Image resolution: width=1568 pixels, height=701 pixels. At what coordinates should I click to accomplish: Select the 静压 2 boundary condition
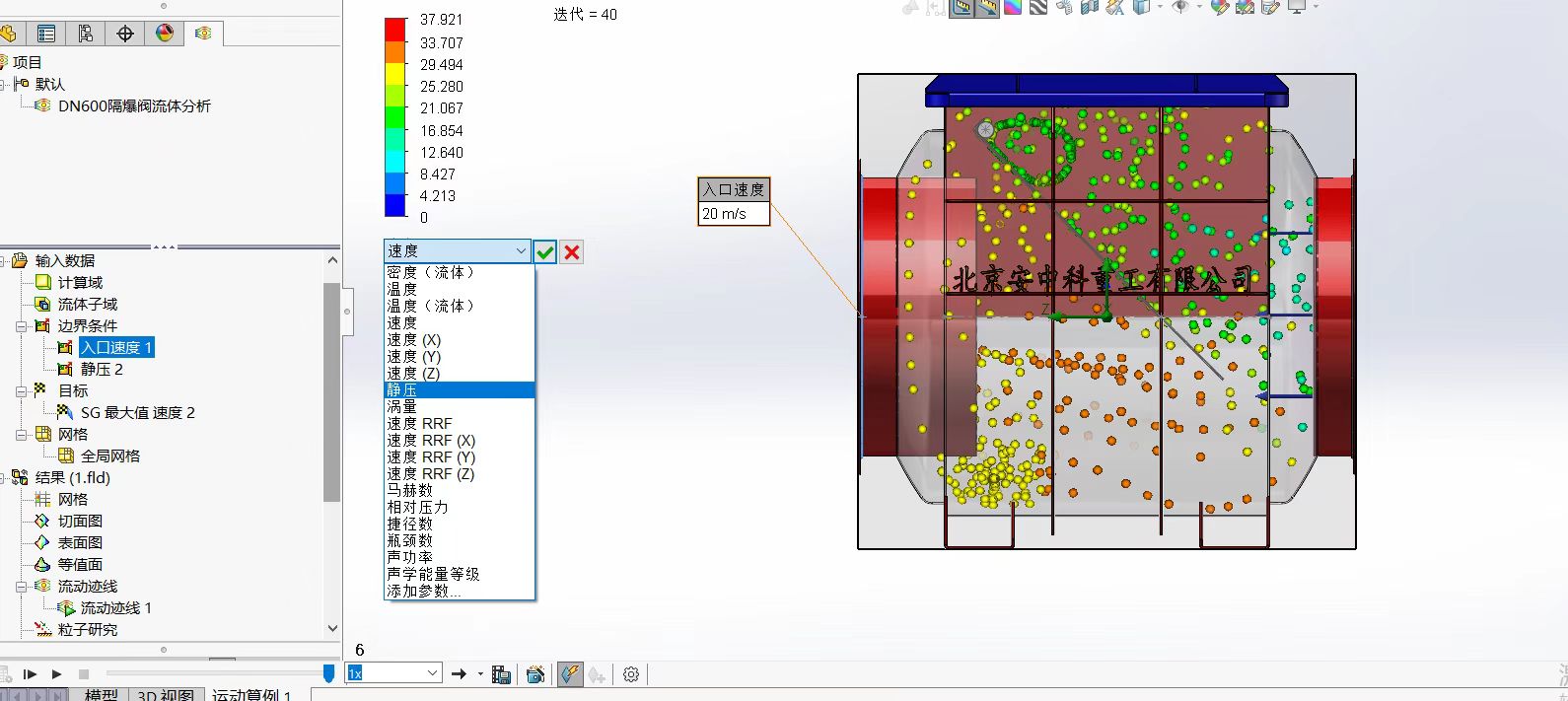point(102,370)
